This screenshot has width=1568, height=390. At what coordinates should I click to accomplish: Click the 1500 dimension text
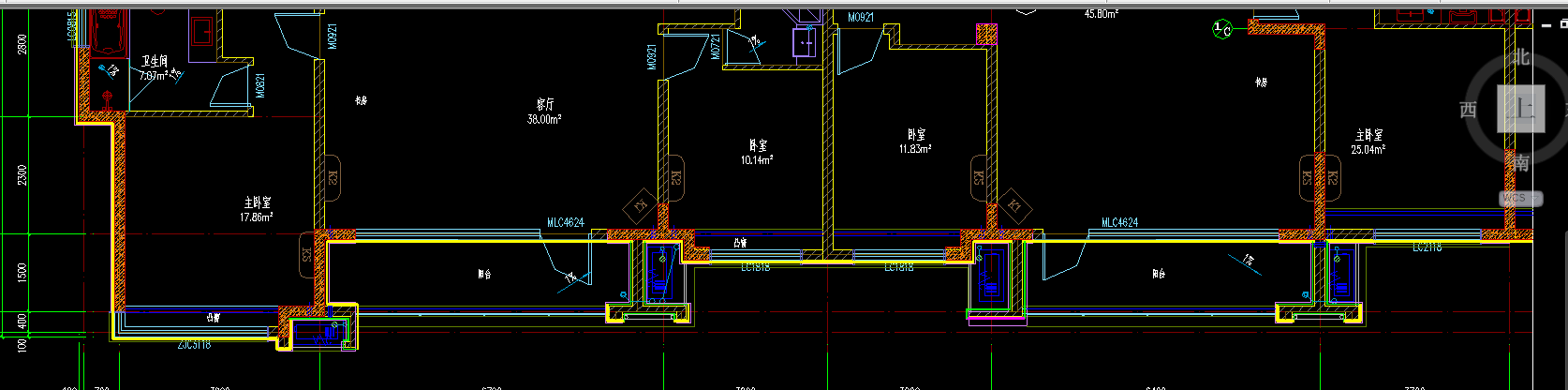coord(22,272)
